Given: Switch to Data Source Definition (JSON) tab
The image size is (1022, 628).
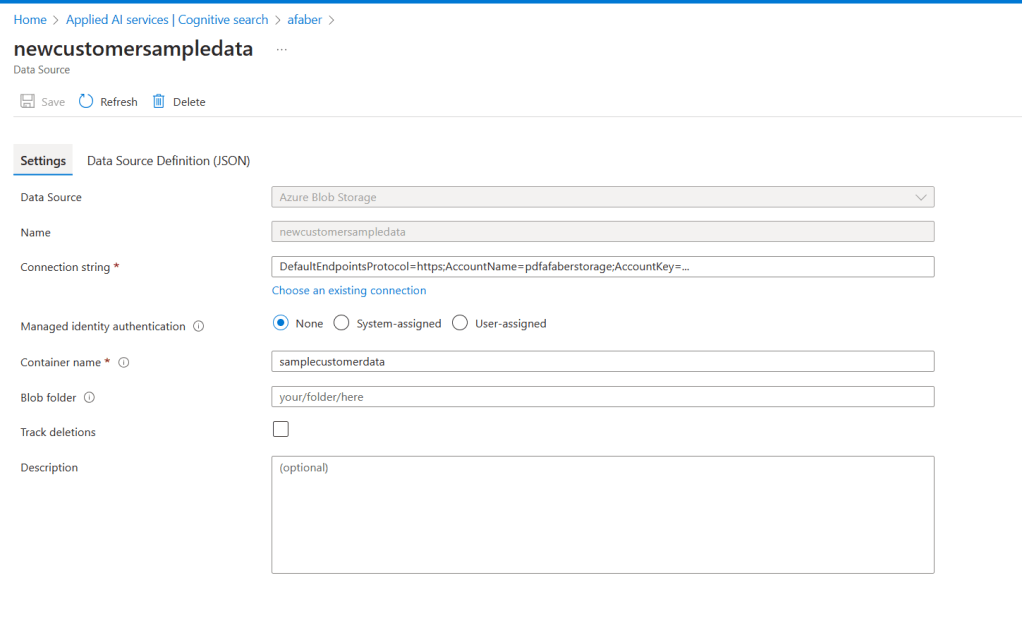Looking at the screenshot, I should [168, 161].
